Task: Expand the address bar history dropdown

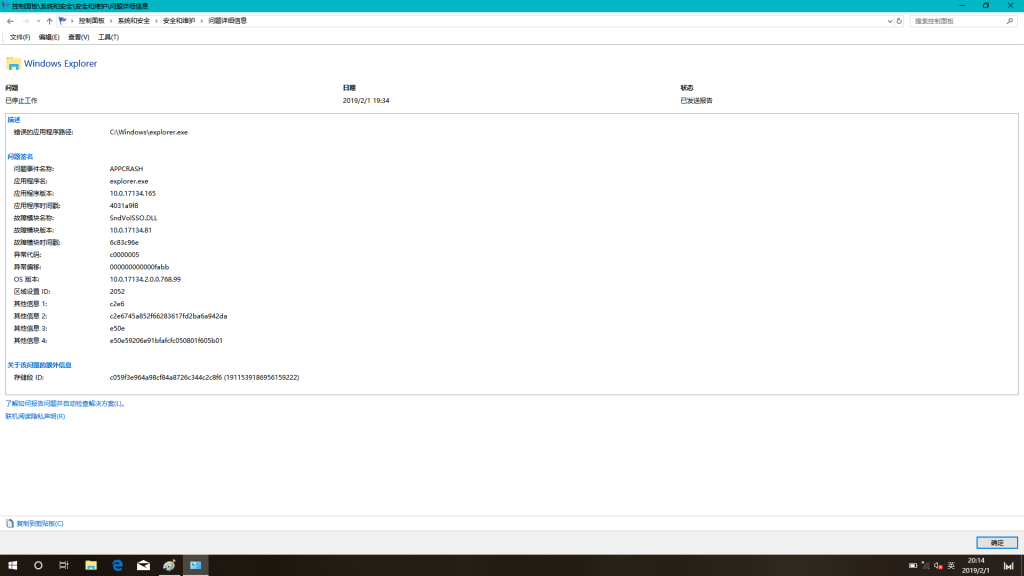Action: click(x=889, y=21)
